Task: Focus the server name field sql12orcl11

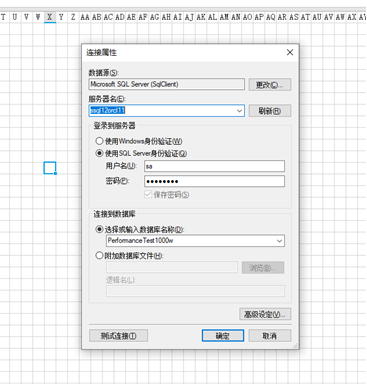Action: (166, 111)
